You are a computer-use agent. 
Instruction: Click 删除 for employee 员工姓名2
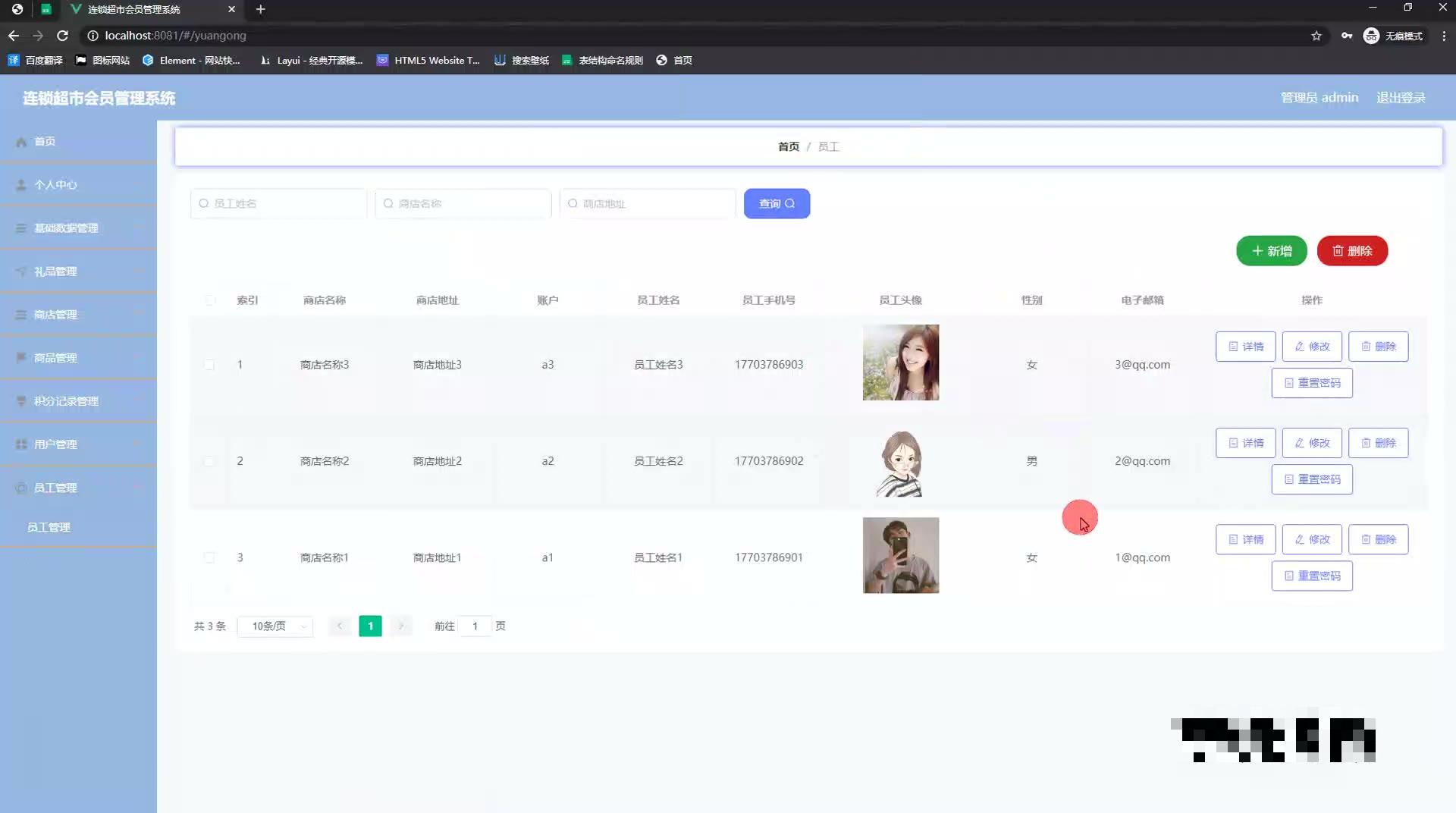tap(1378, 443)
